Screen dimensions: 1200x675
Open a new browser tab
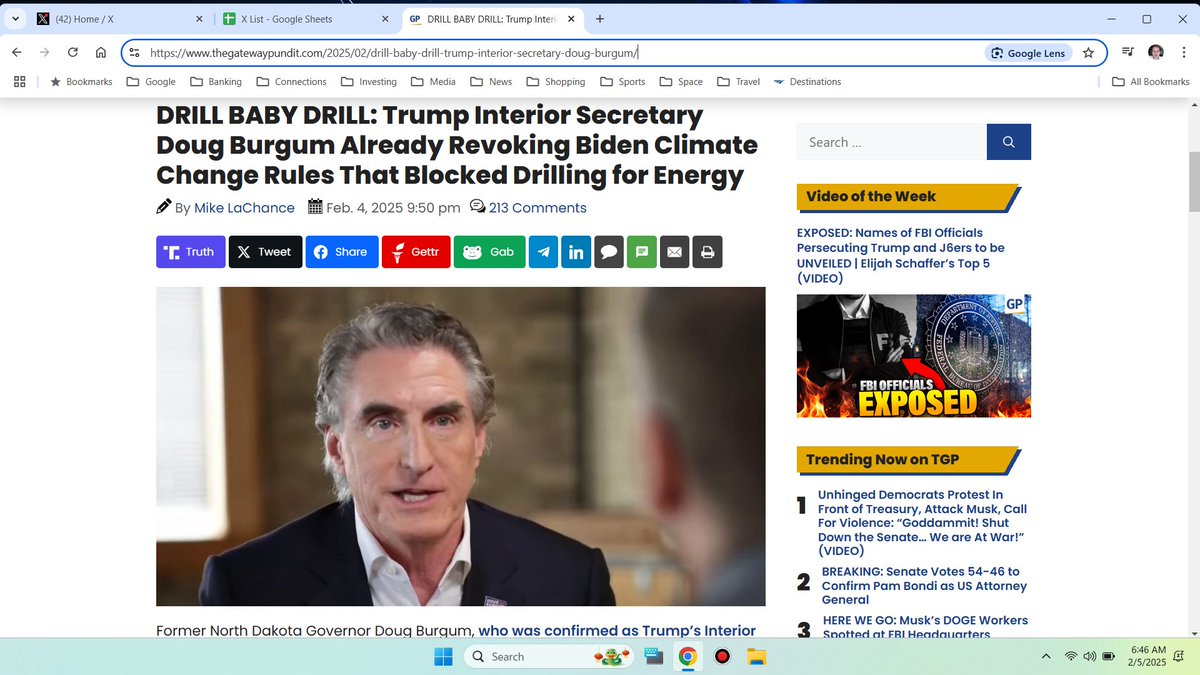click(600, 19)
